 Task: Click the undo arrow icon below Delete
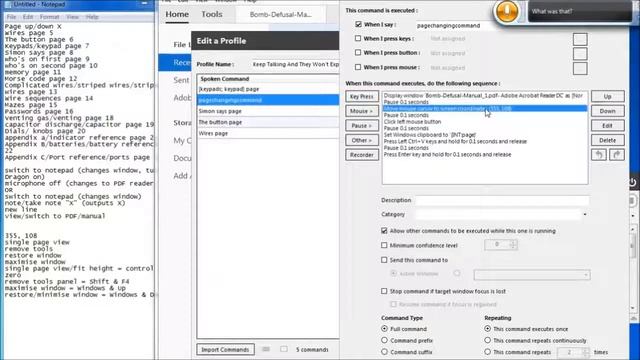pyautogui.click(x=599, y=155)
